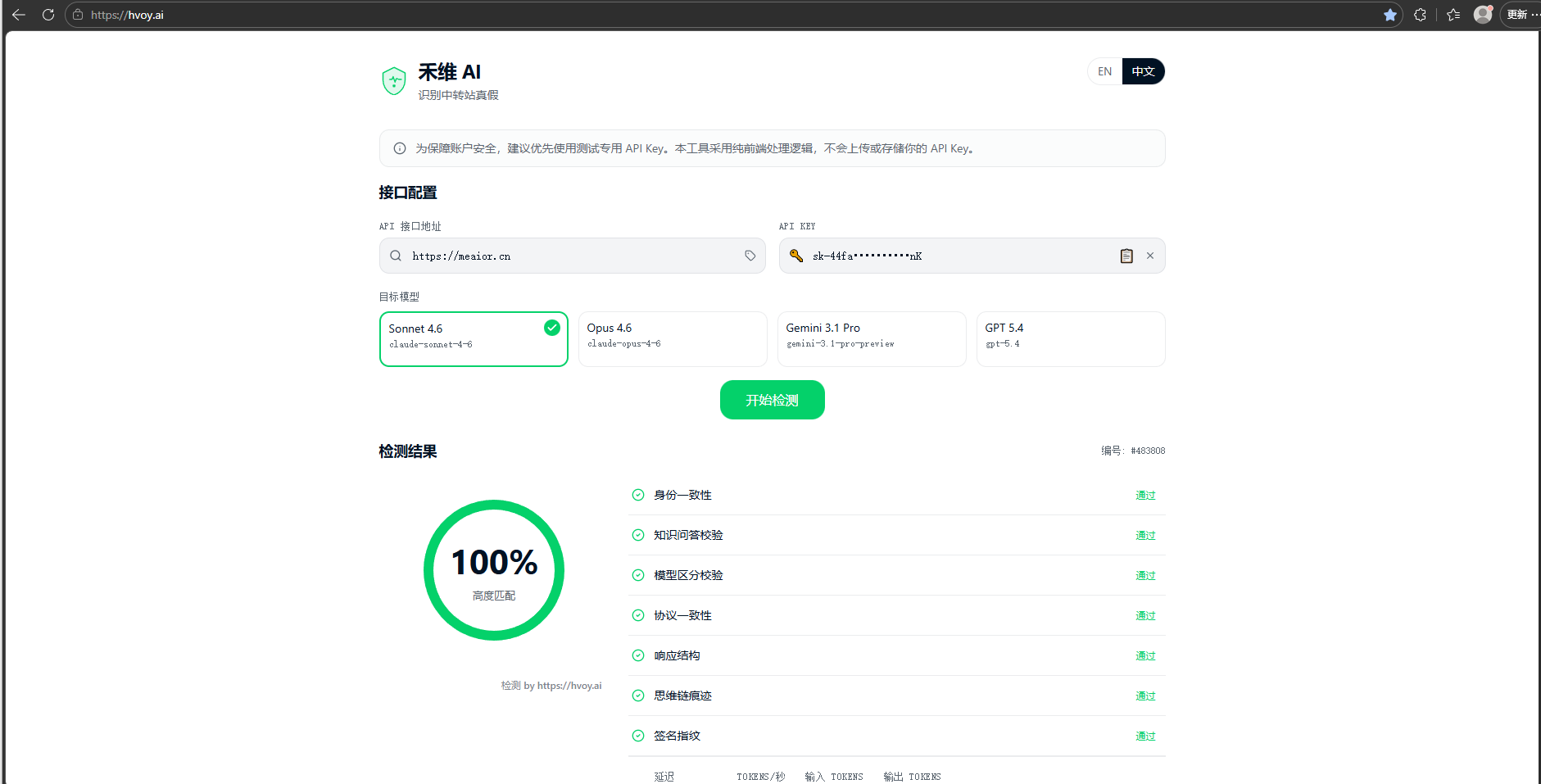Screen dimensions: 1541x784
Task: Click the 禾维 AI shield logo icon
Action: [x=394, y=80]
